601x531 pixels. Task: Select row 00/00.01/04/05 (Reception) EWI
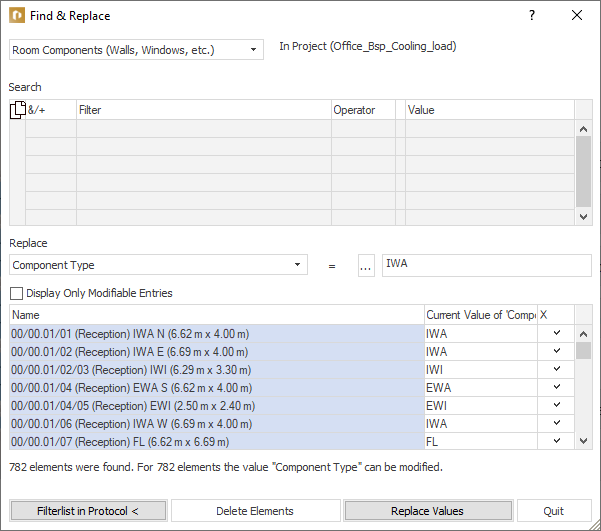[217, 406]
